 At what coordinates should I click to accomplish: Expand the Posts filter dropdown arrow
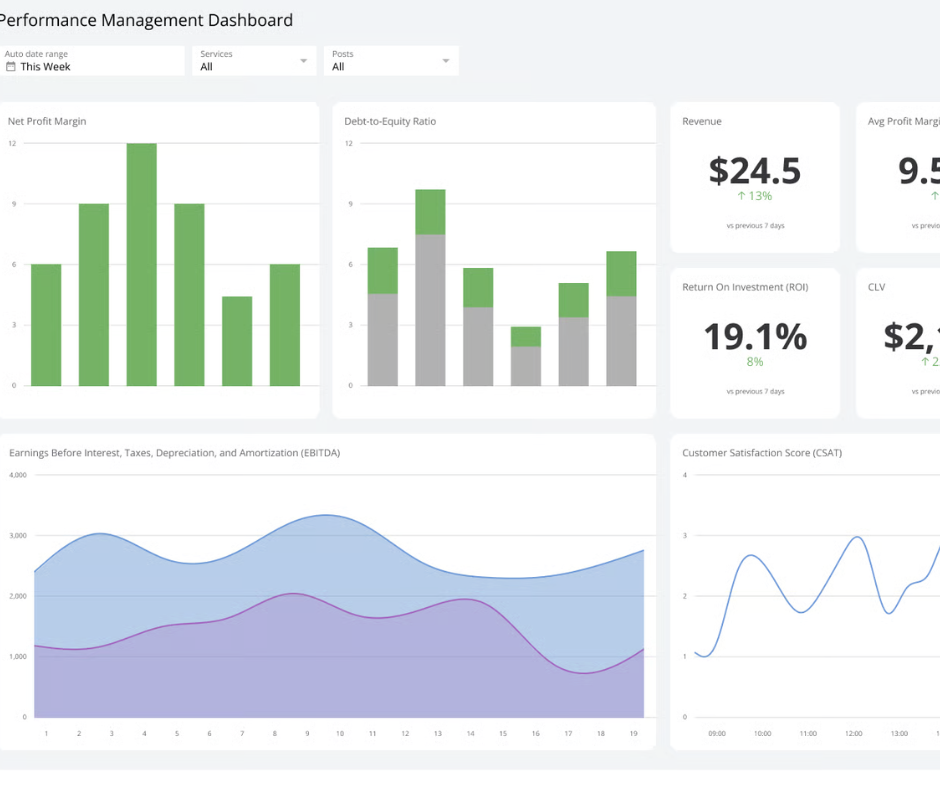point(446,61)
